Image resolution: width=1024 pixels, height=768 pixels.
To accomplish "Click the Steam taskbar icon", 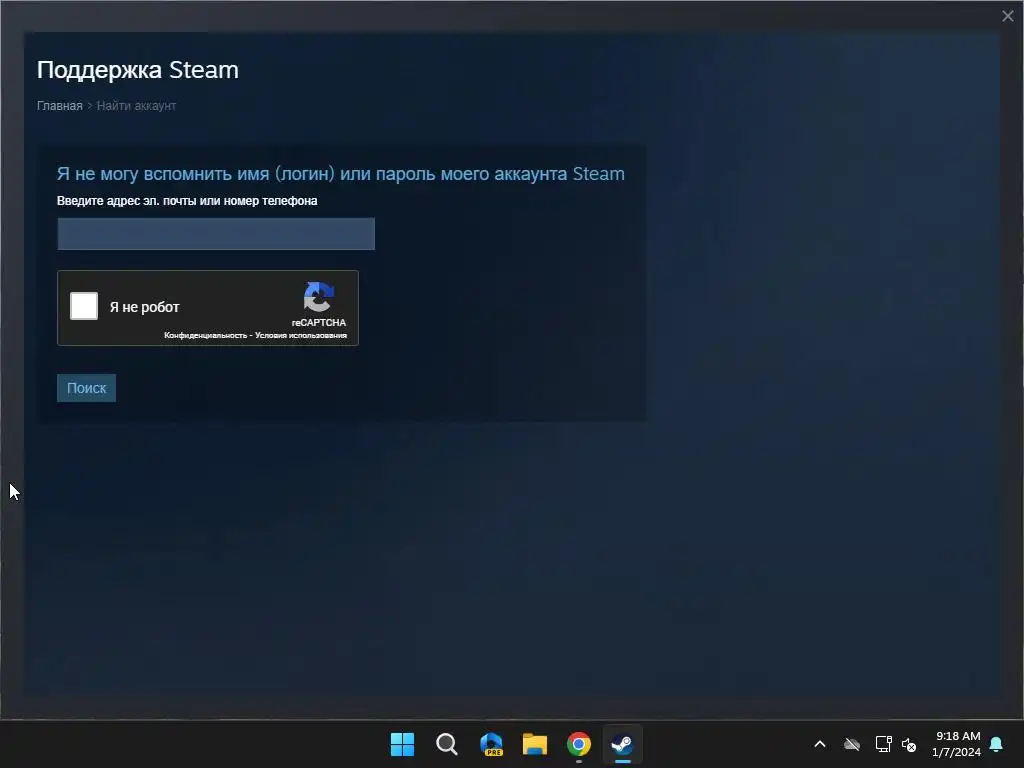I will point(622,744).
